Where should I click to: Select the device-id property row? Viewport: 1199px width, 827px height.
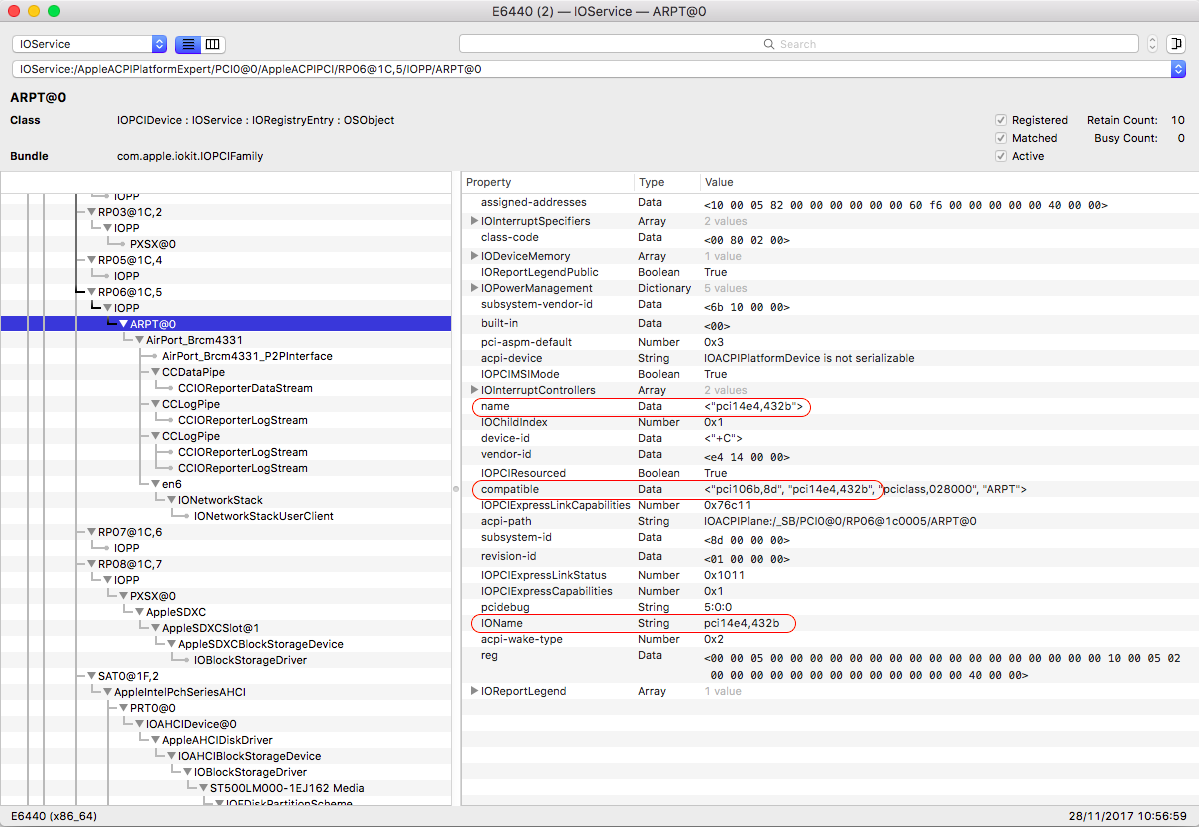(830, 438)
